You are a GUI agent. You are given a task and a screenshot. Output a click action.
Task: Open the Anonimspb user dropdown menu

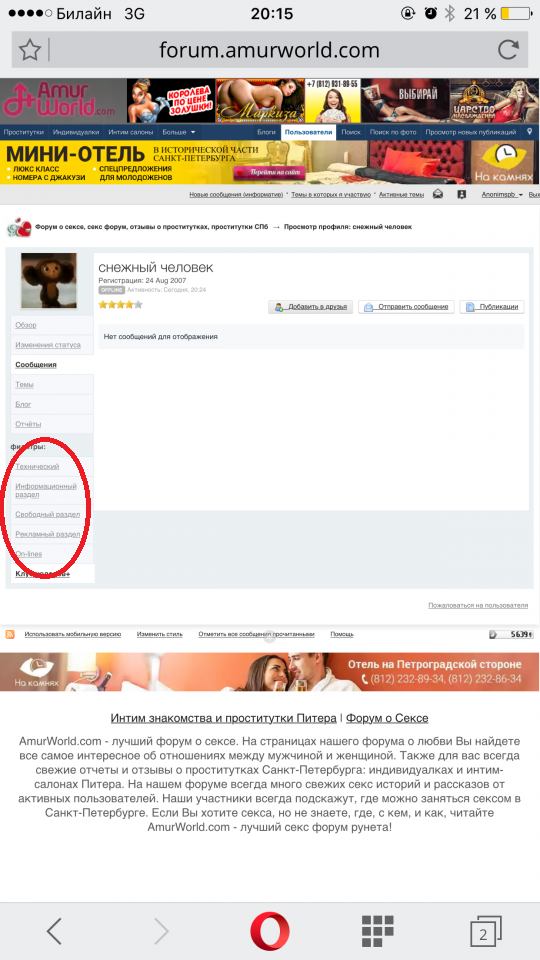click(502, 194)
